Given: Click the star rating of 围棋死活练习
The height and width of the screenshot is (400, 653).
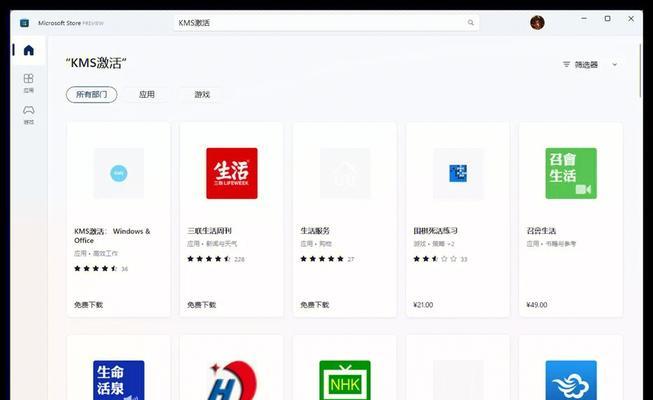Looking at the screenshot, I should 435,259.
